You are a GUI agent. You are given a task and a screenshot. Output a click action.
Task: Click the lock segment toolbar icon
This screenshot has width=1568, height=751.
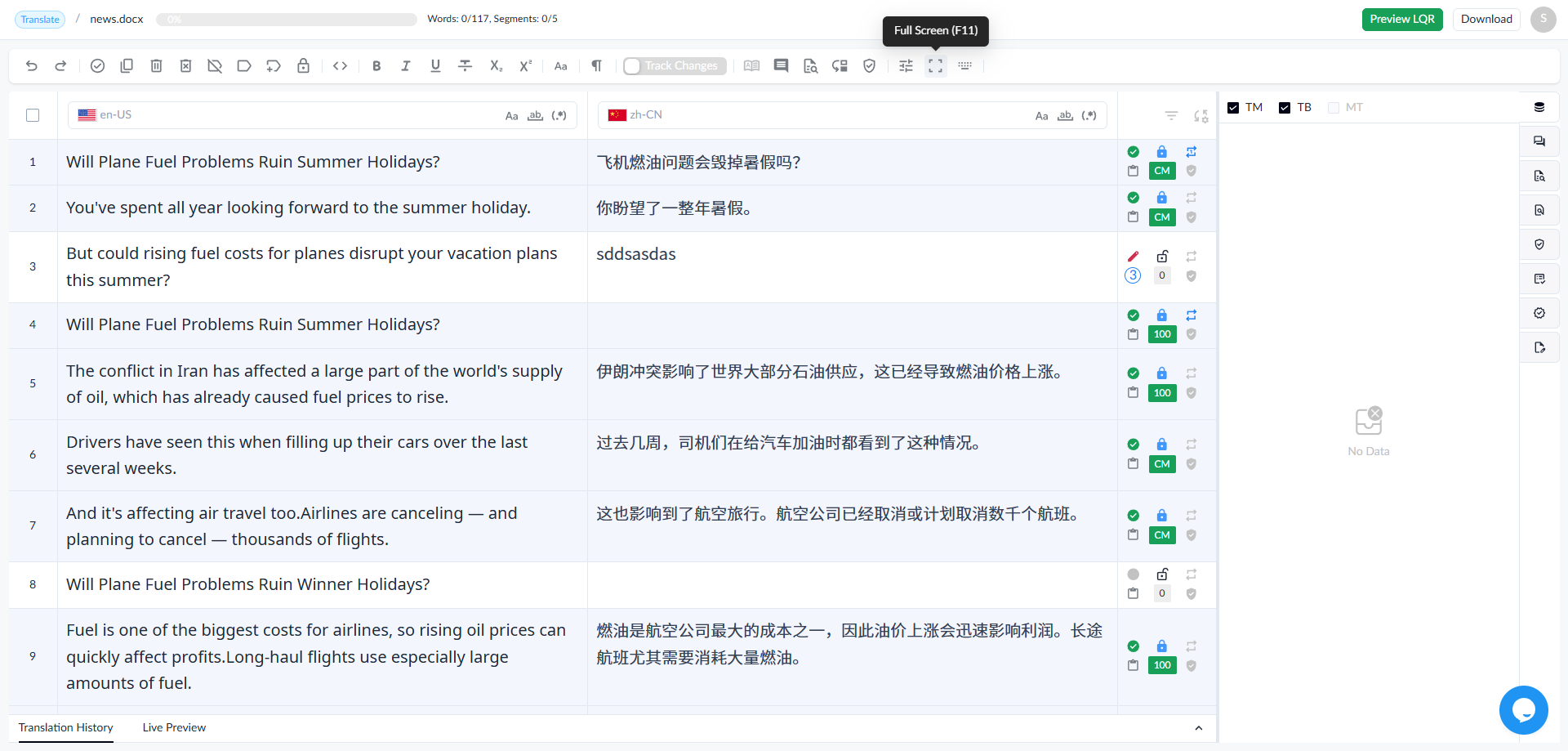(x=303, y=66)
